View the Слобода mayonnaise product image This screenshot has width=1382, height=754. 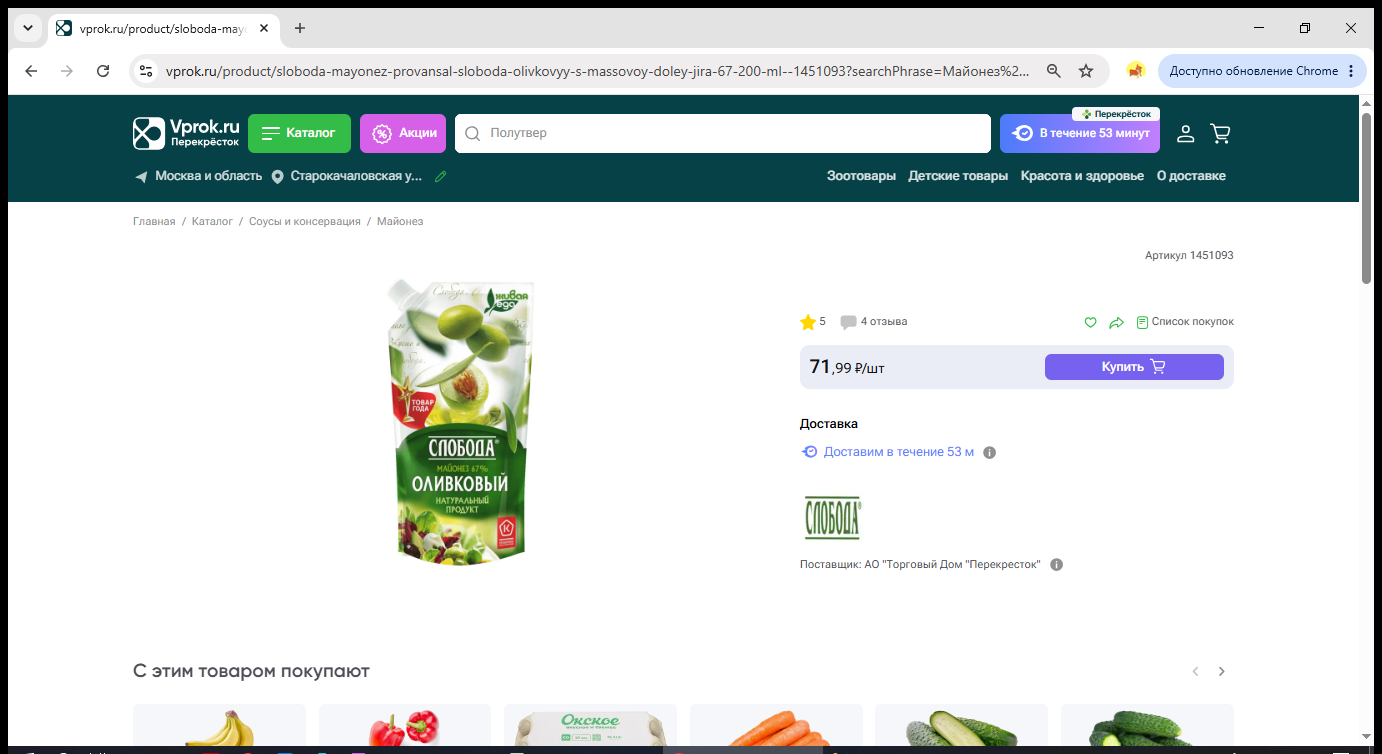460,420
